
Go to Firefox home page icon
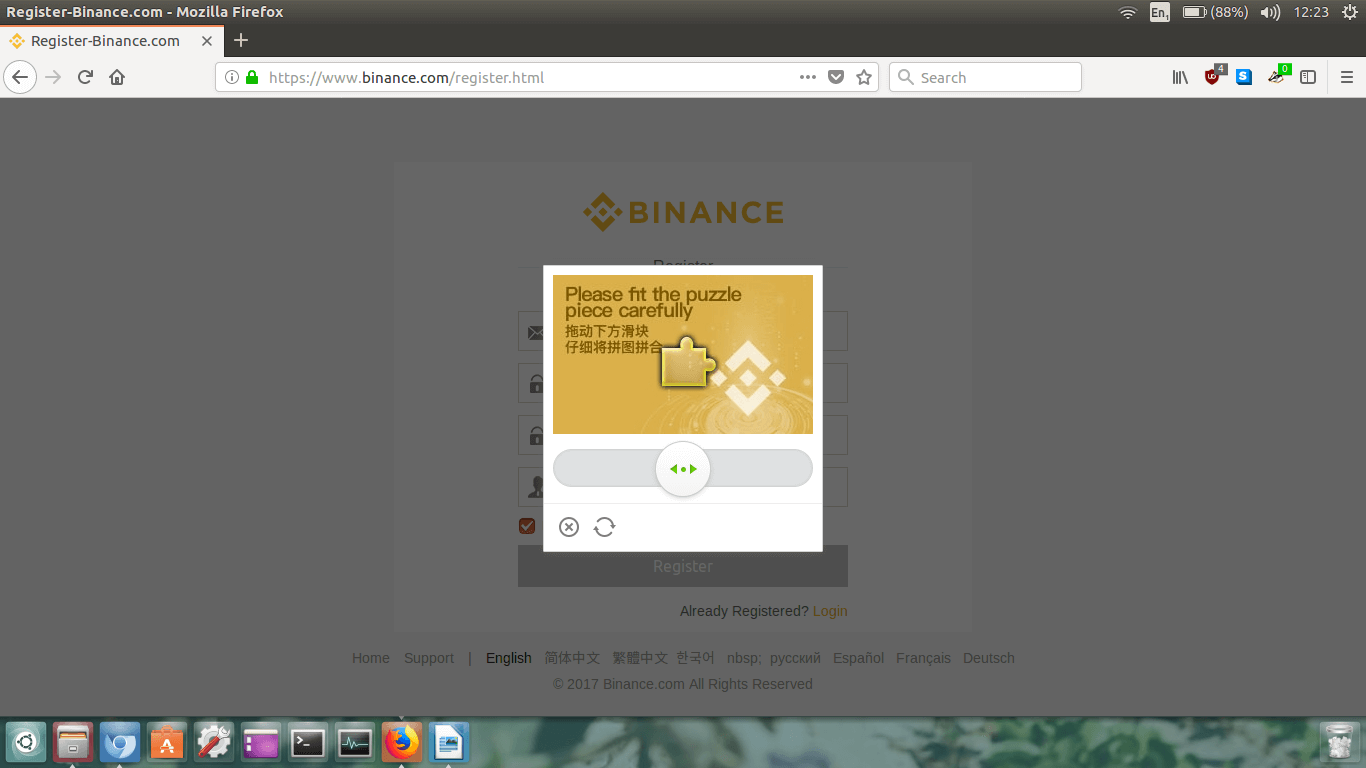pyautogui.click(x=117, y=77)
